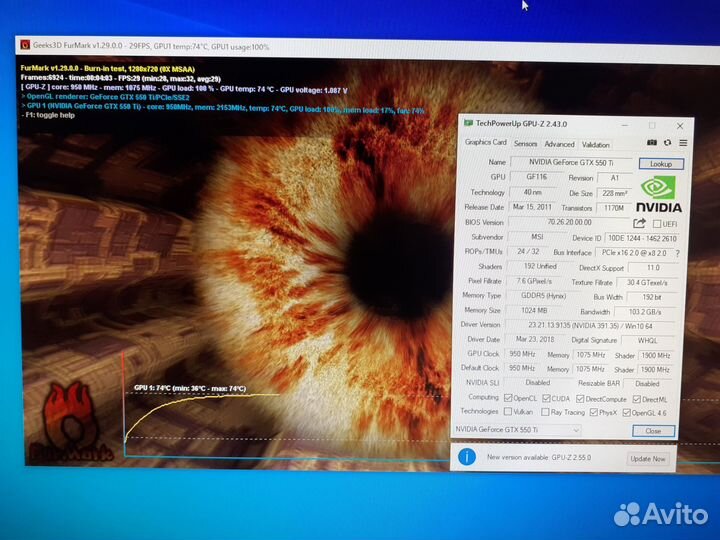This screenshot has height=540, width=720.
Task: Click the blue info icon in update bar
Action: point(467,457)
